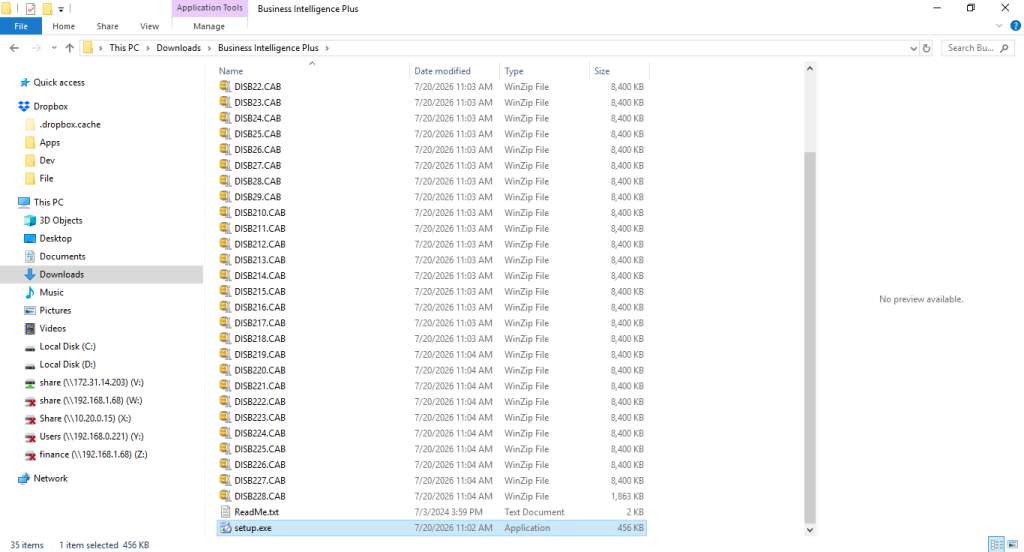This screenshot has width=1024, height=552.
Task: Click the scrollbar down arrow
Action: (810, 530)
